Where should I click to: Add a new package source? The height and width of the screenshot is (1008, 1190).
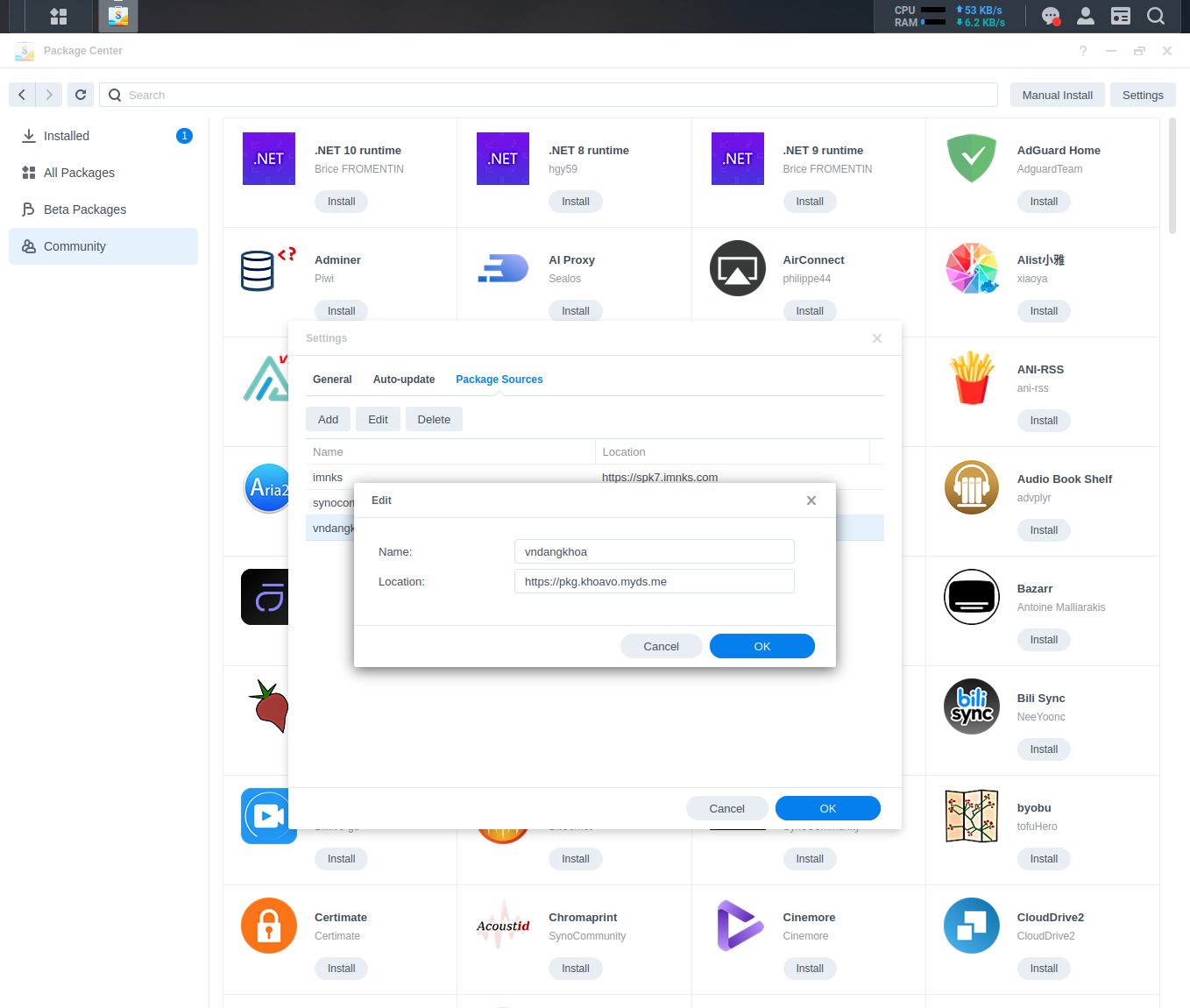[x=329, y=419]
